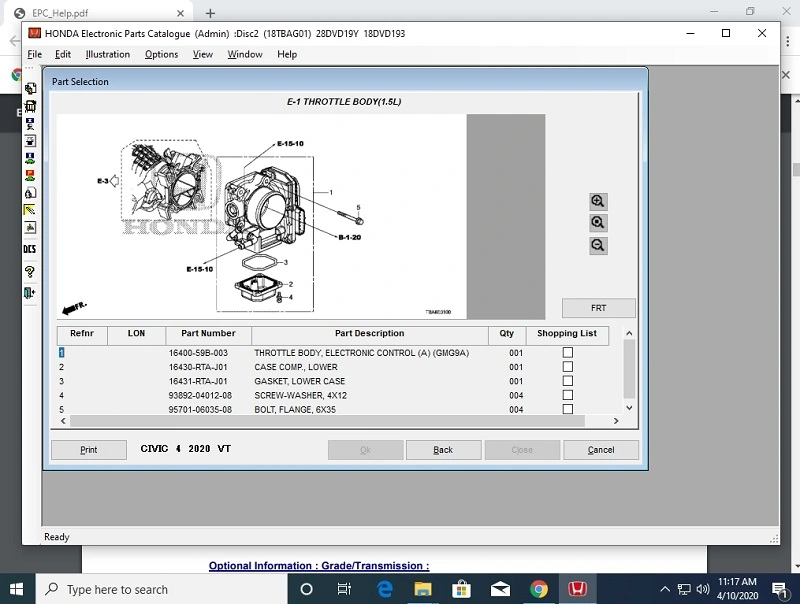Click the blue flag with person toolbar icon
Image resolution: width=800 pixels, height=604 pixels.
coord(30,123)
